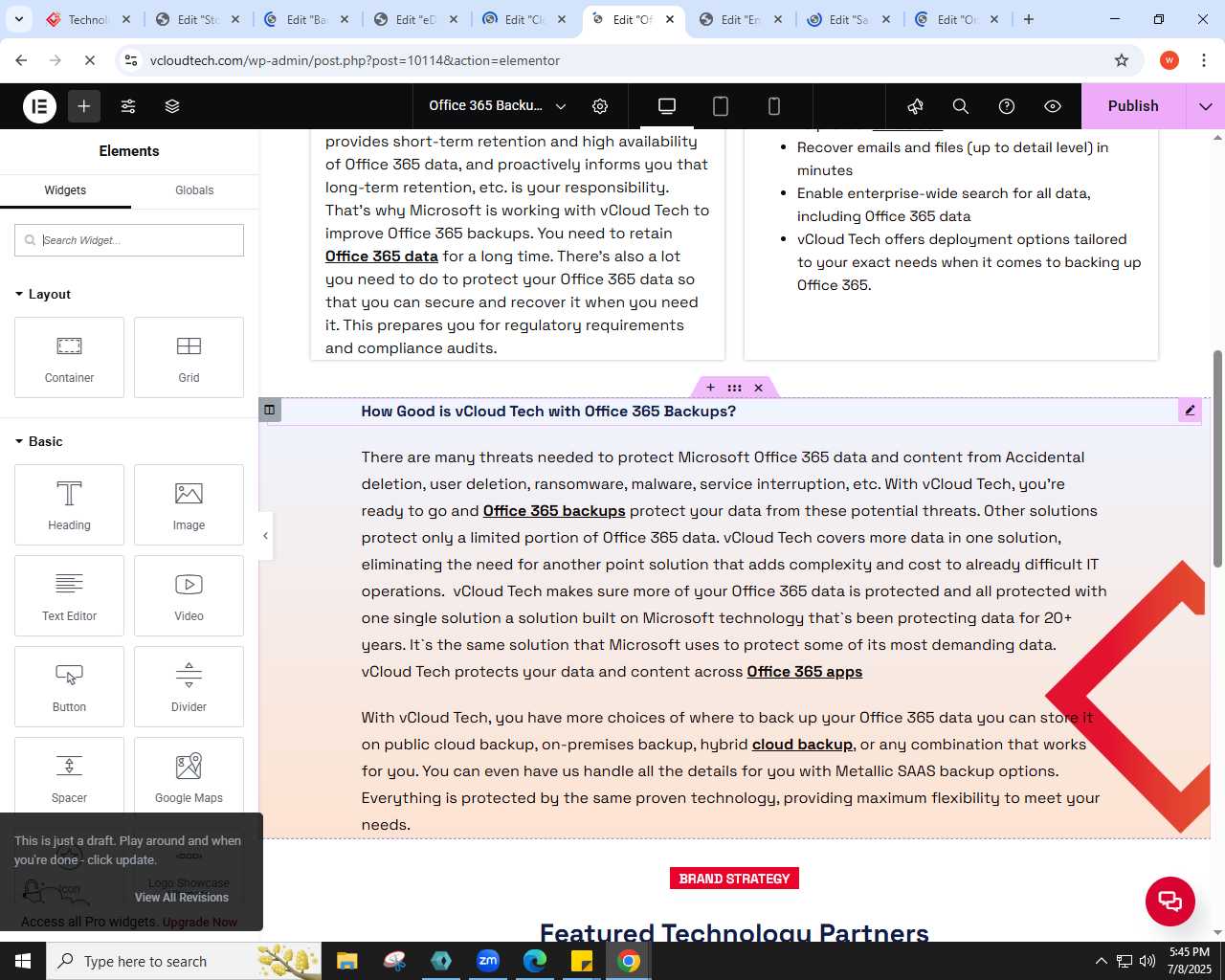Show hidden system tray icons
Screen dimensions: 1225x980
click(1101, 961)
